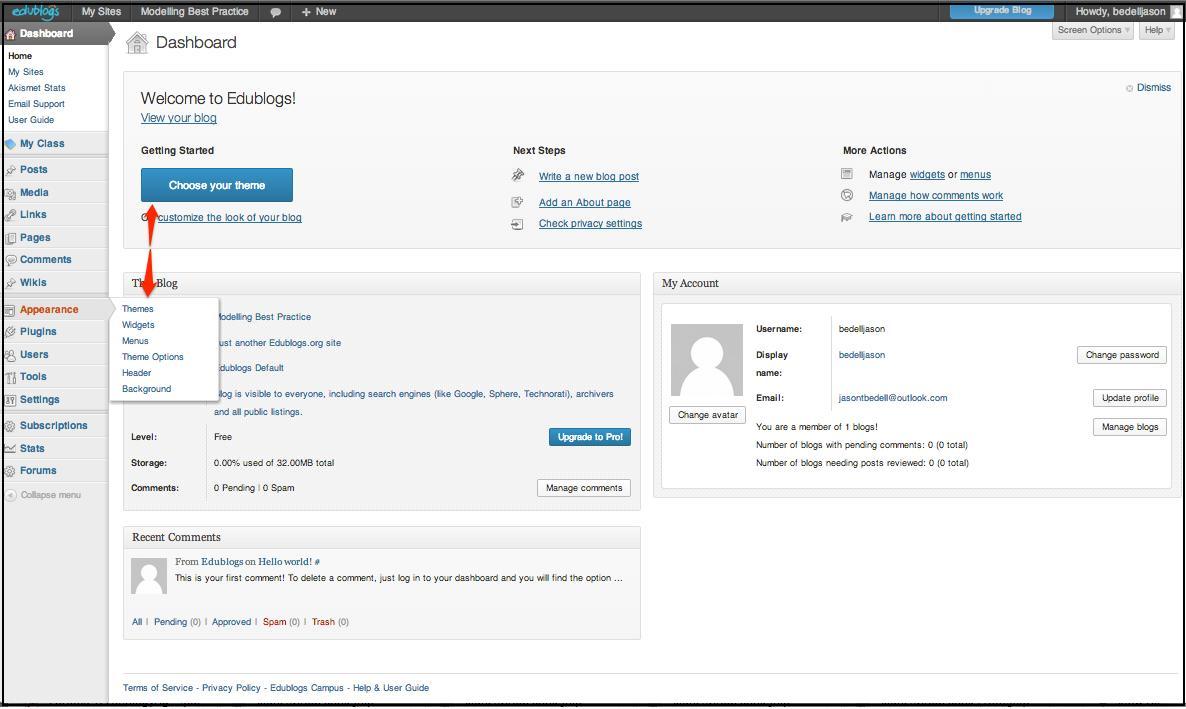Click the Manage blogs button
This screenshot has width=1186, height=709.
coord(1130,427)
